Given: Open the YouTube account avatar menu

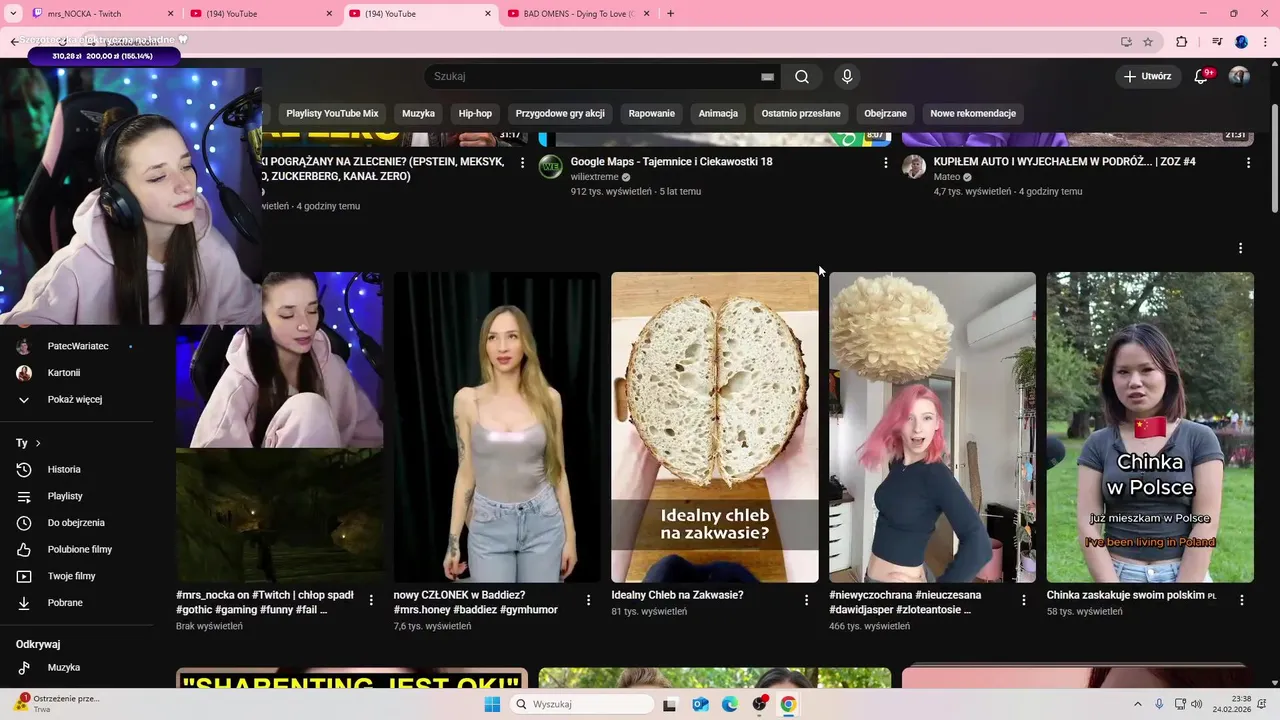Looking at the screenshot, I should (x=1239, y=77).
